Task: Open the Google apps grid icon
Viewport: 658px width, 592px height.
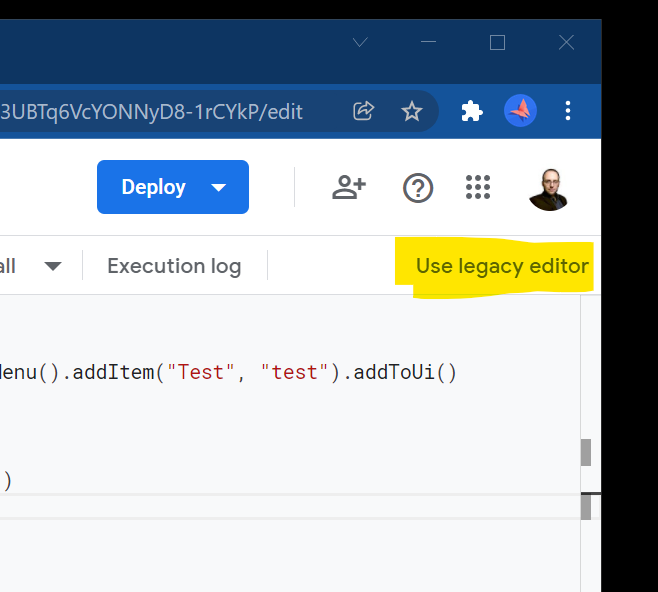Action: coord(478,187)
